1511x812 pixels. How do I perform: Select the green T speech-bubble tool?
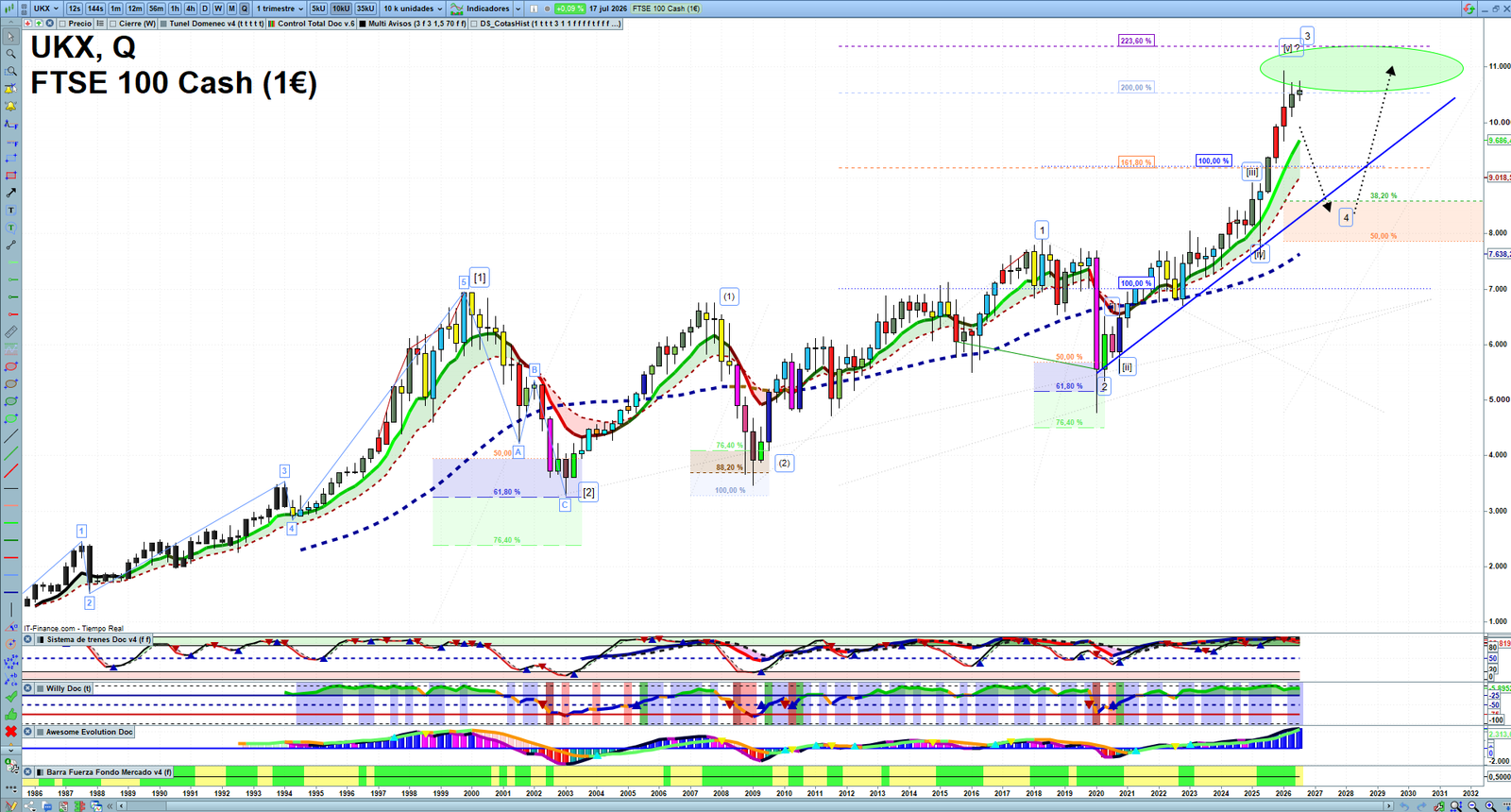(11, 228)
